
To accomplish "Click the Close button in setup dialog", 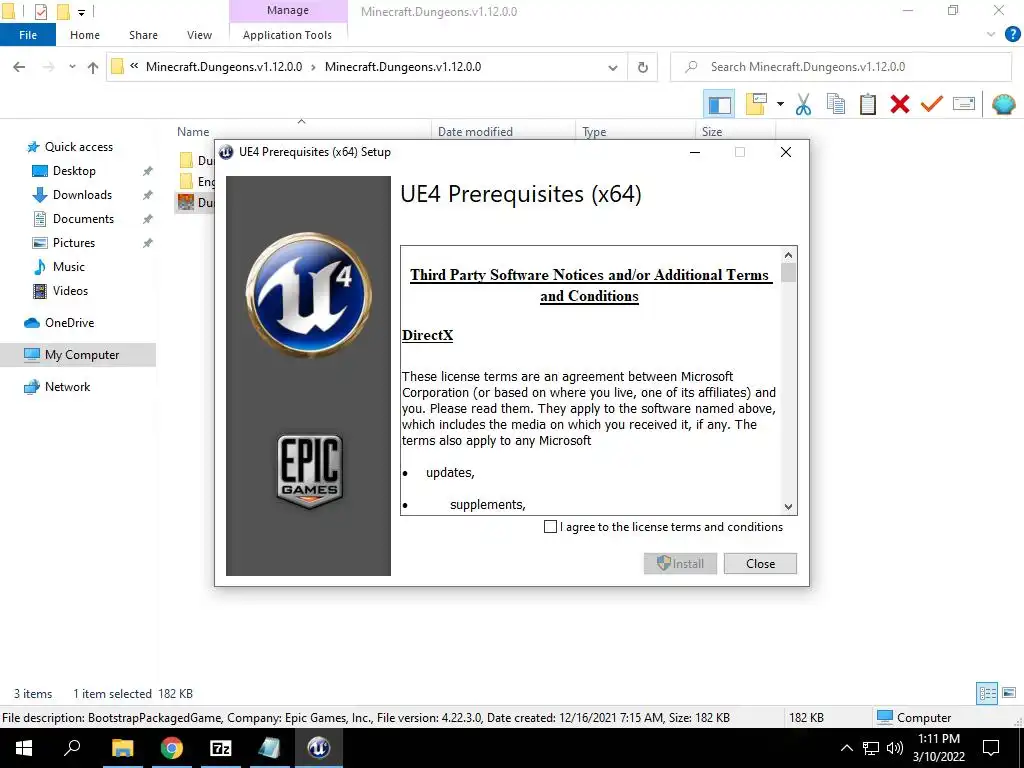I will 760,564.
